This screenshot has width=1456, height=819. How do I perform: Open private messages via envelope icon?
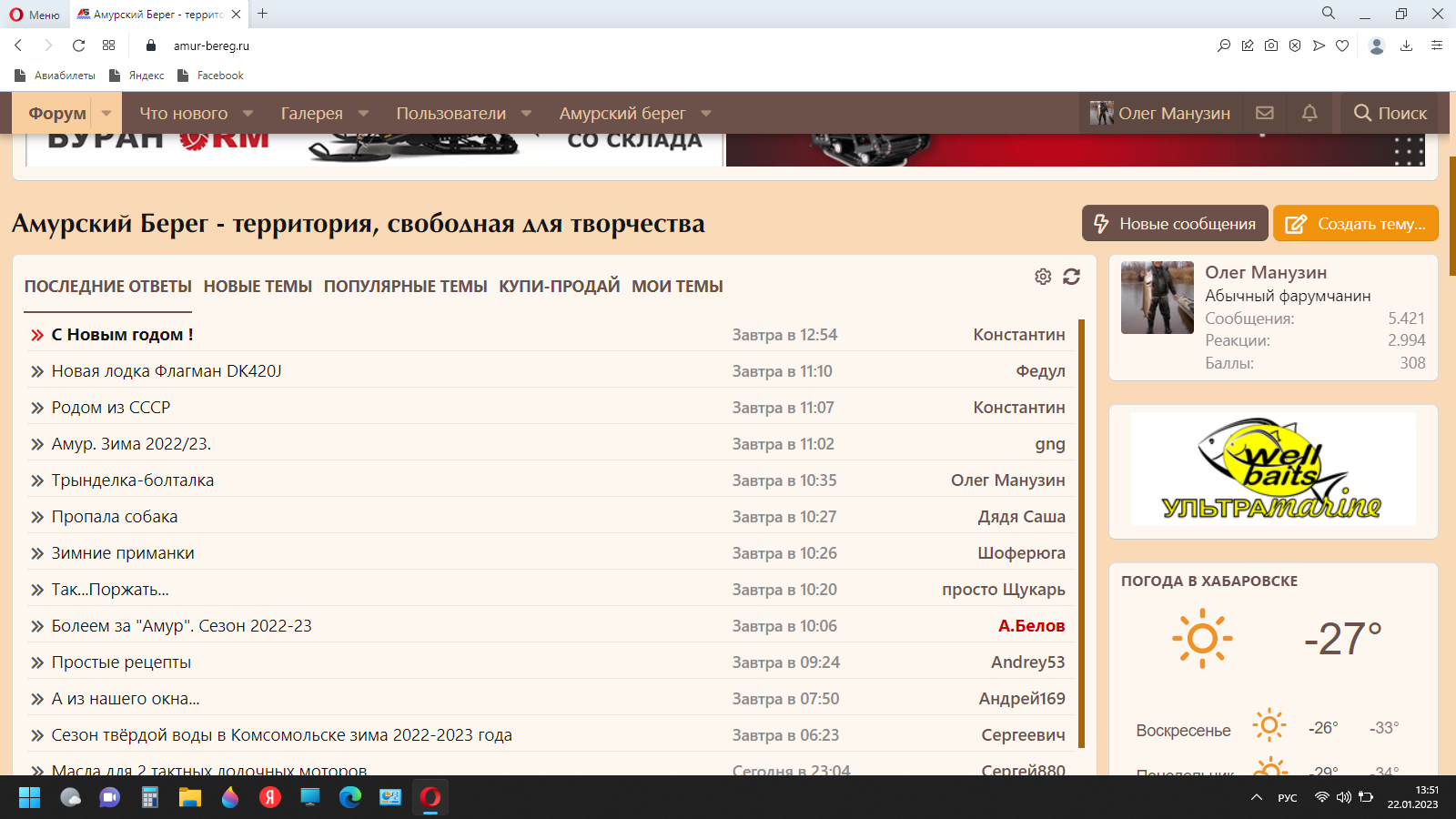click(x=1265, y=113)
